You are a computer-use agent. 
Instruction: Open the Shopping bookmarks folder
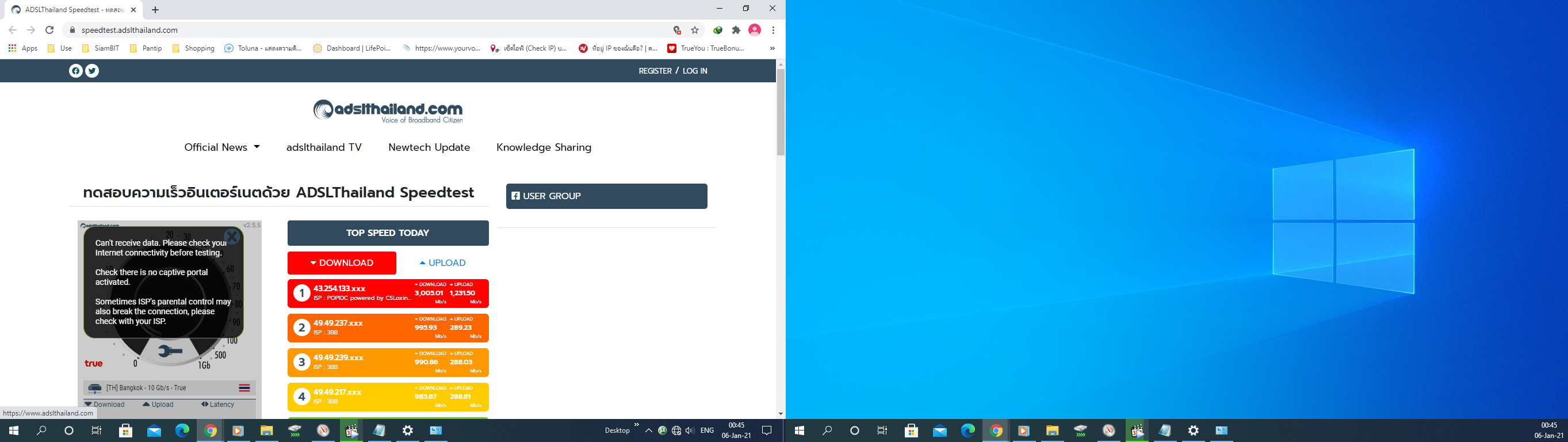(194, 48)
